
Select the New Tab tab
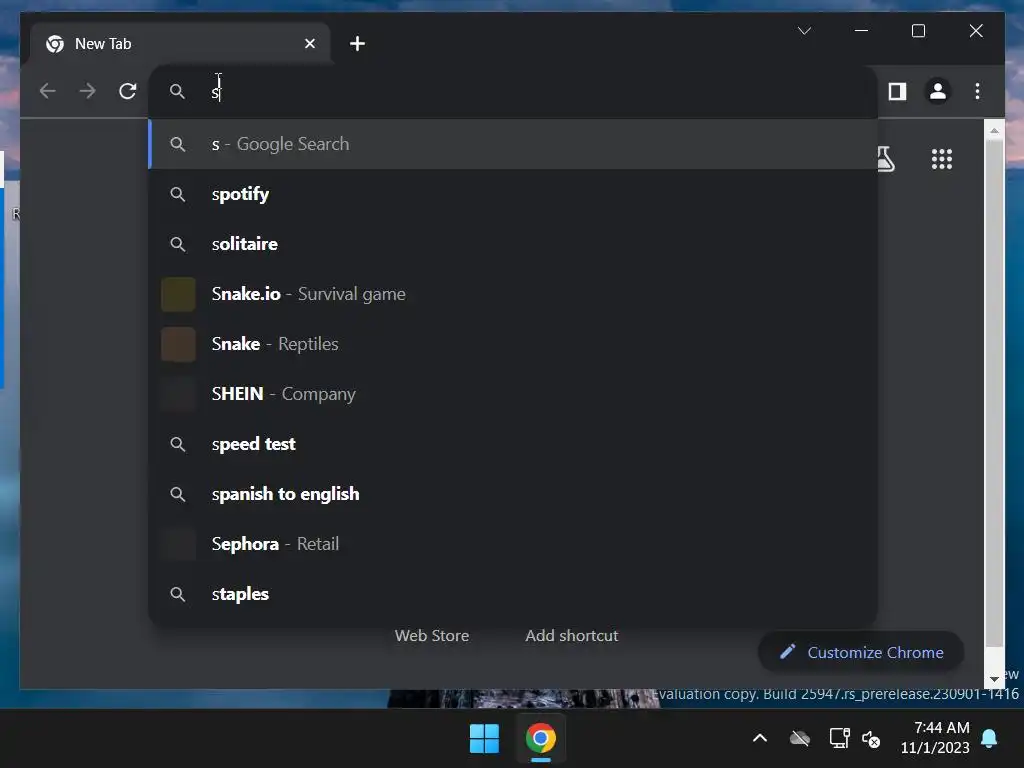tap(180, 44)
